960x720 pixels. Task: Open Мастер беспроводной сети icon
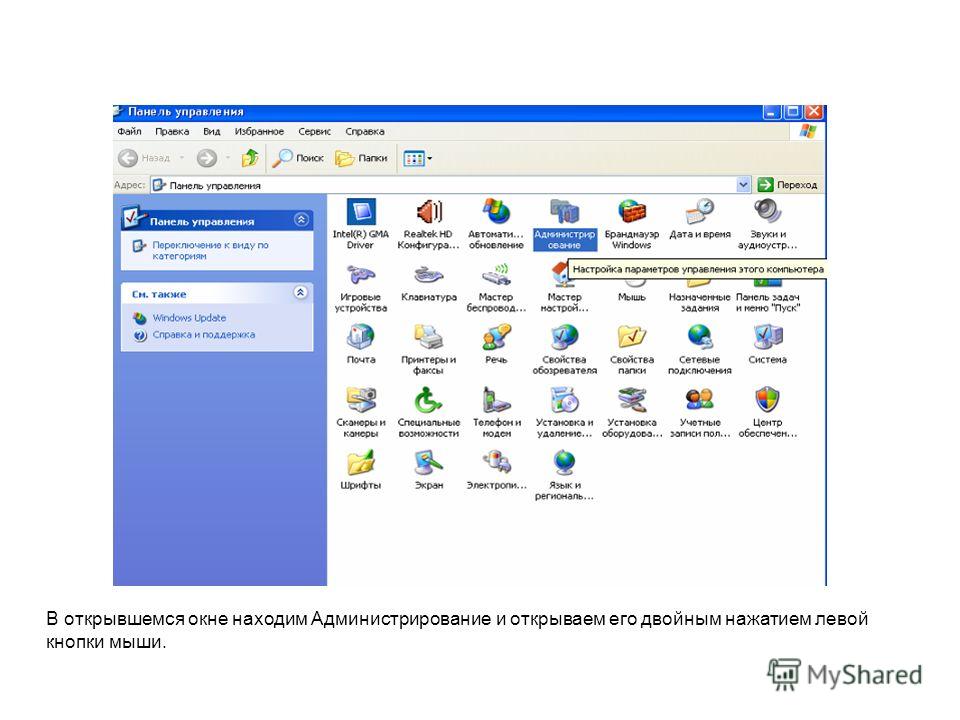(x=496, y=287)
